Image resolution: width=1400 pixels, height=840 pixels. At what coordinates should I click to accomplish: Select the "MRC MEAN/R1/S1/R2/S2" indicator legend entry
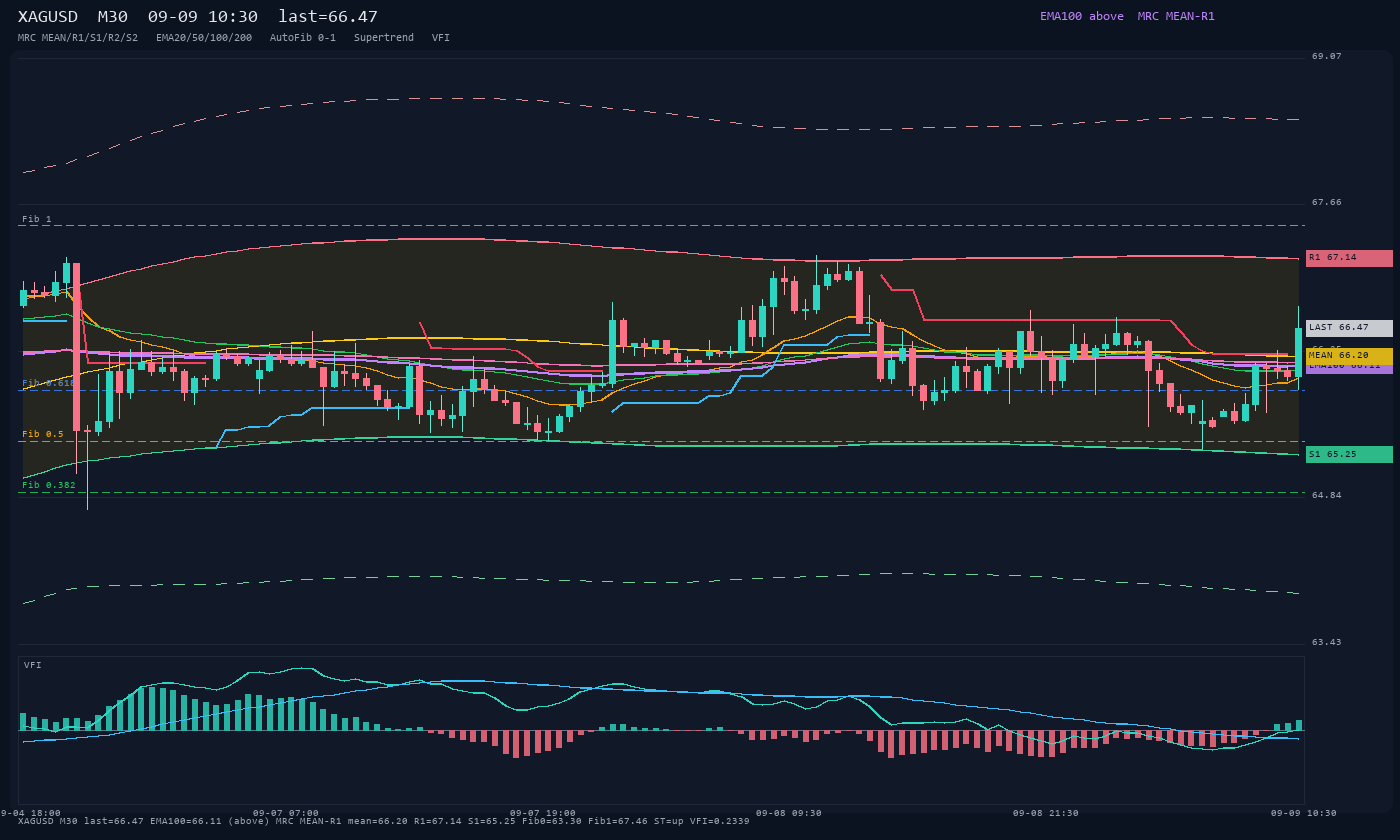tap(78, 38)
